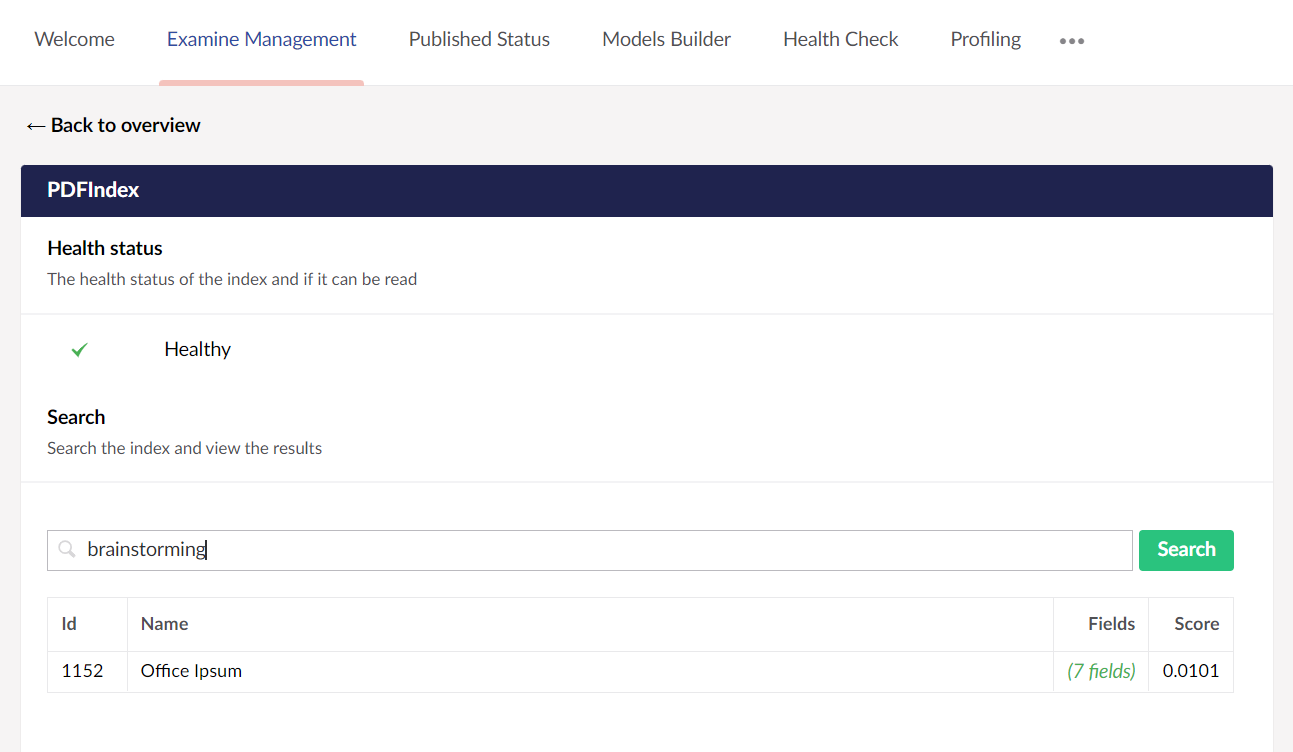Click the Id column header
The width and height of the screenshot is (1293, 752).
click(69, 624)
